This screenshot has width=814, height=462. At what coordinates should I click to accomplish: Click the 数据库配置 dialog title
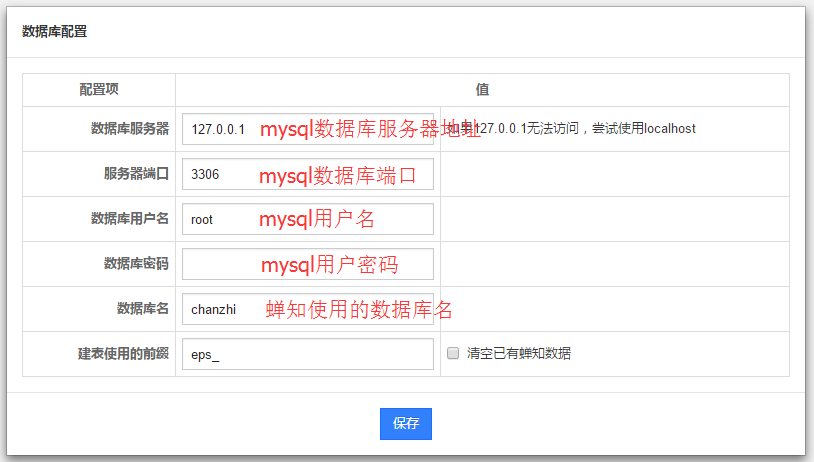(54, 31)
